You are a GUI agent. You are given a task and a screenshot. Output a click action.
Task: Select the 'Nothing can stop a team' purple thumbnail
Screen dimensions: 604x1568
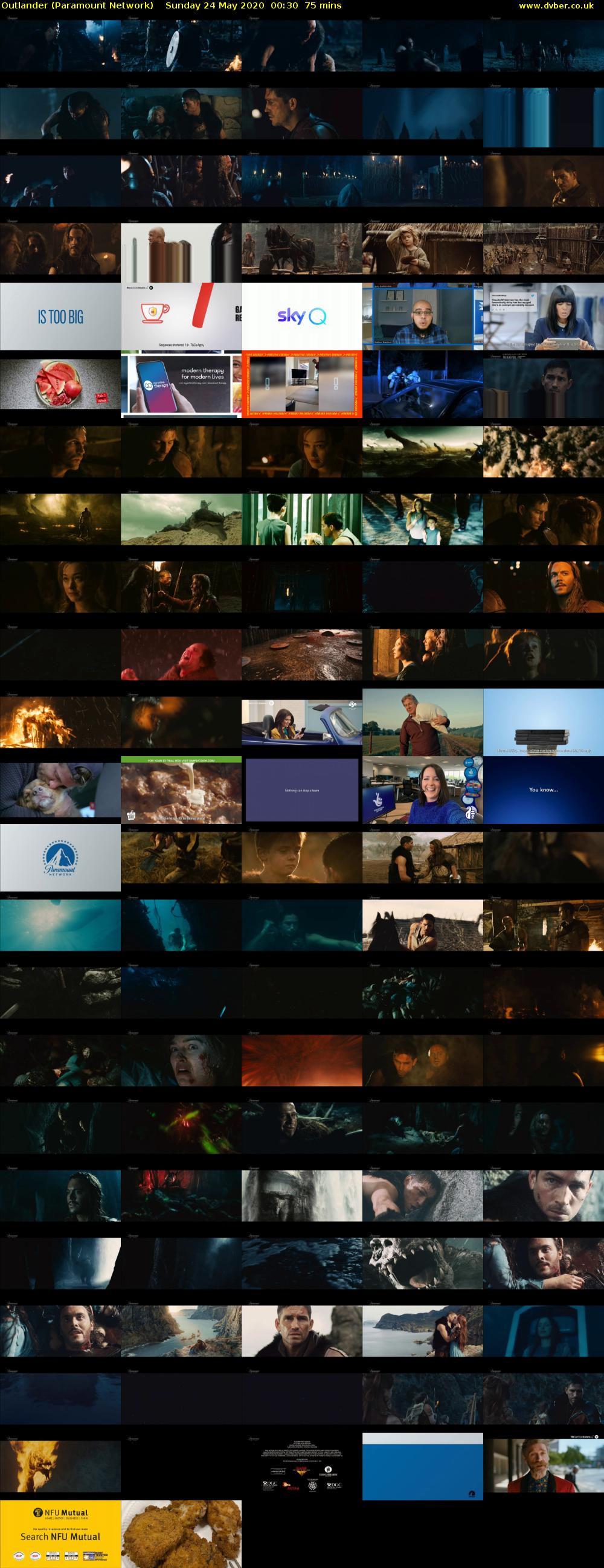(302, 790)
